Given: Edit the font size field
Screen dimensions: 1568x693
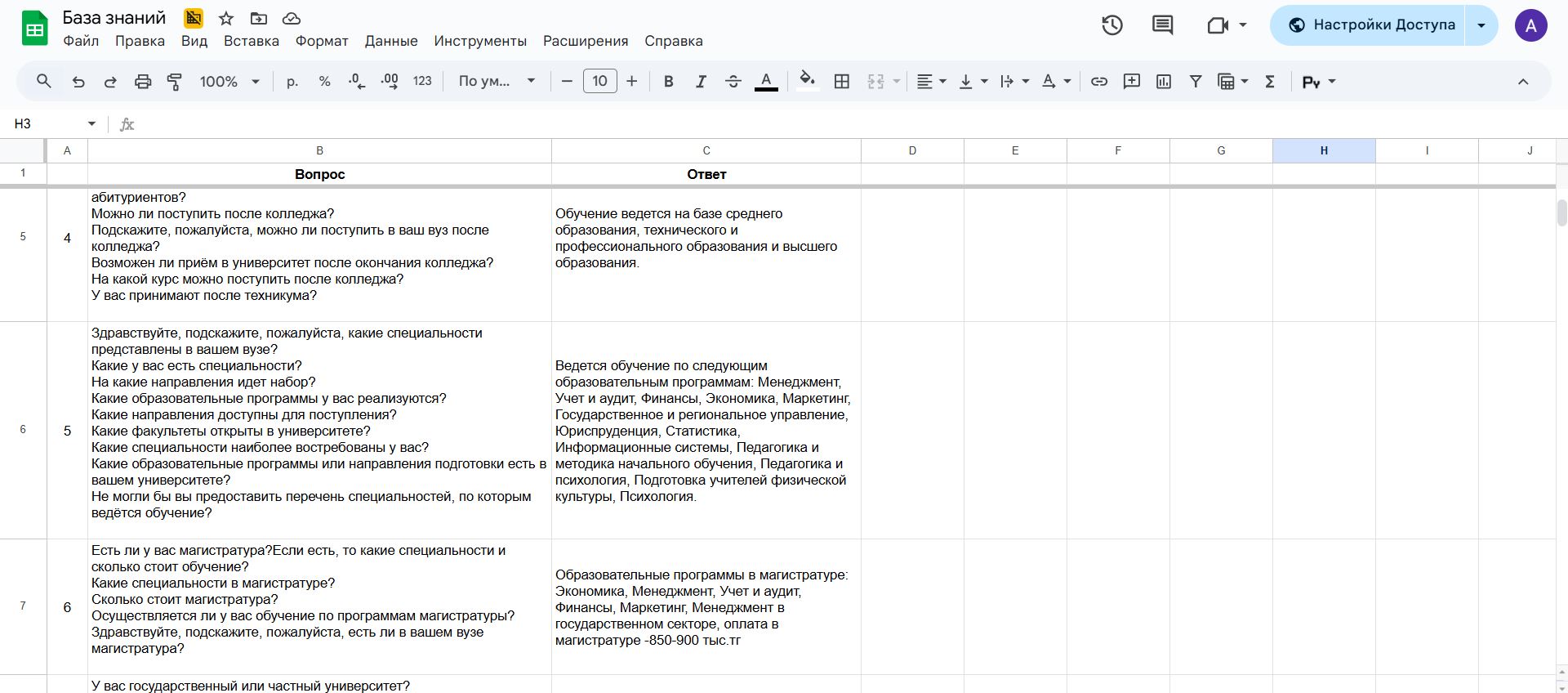Looking at the screenshot, I should click(600, 81).
